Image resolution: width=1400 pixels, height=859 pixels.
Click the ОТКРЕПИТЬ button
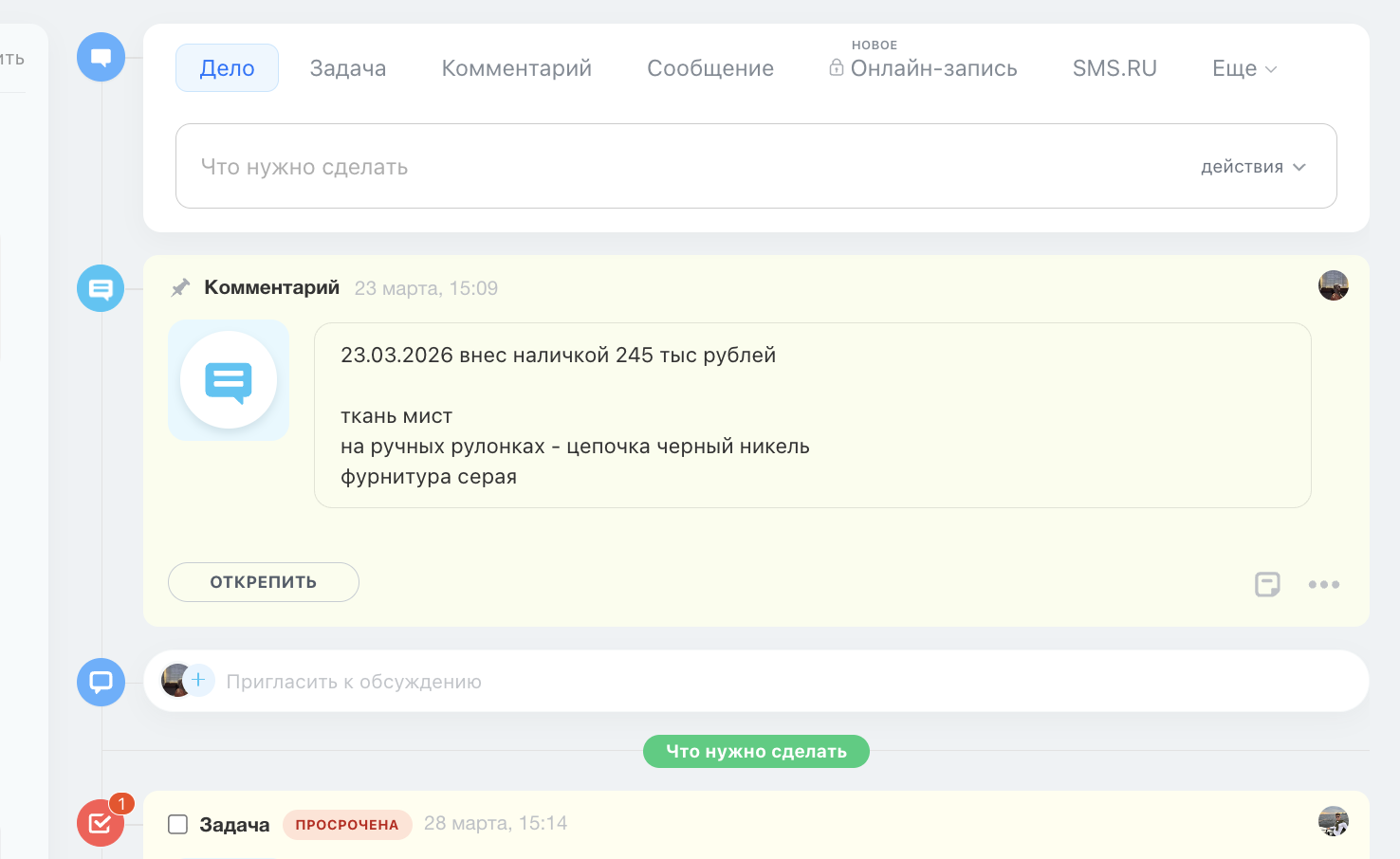(x=264, y=582)
